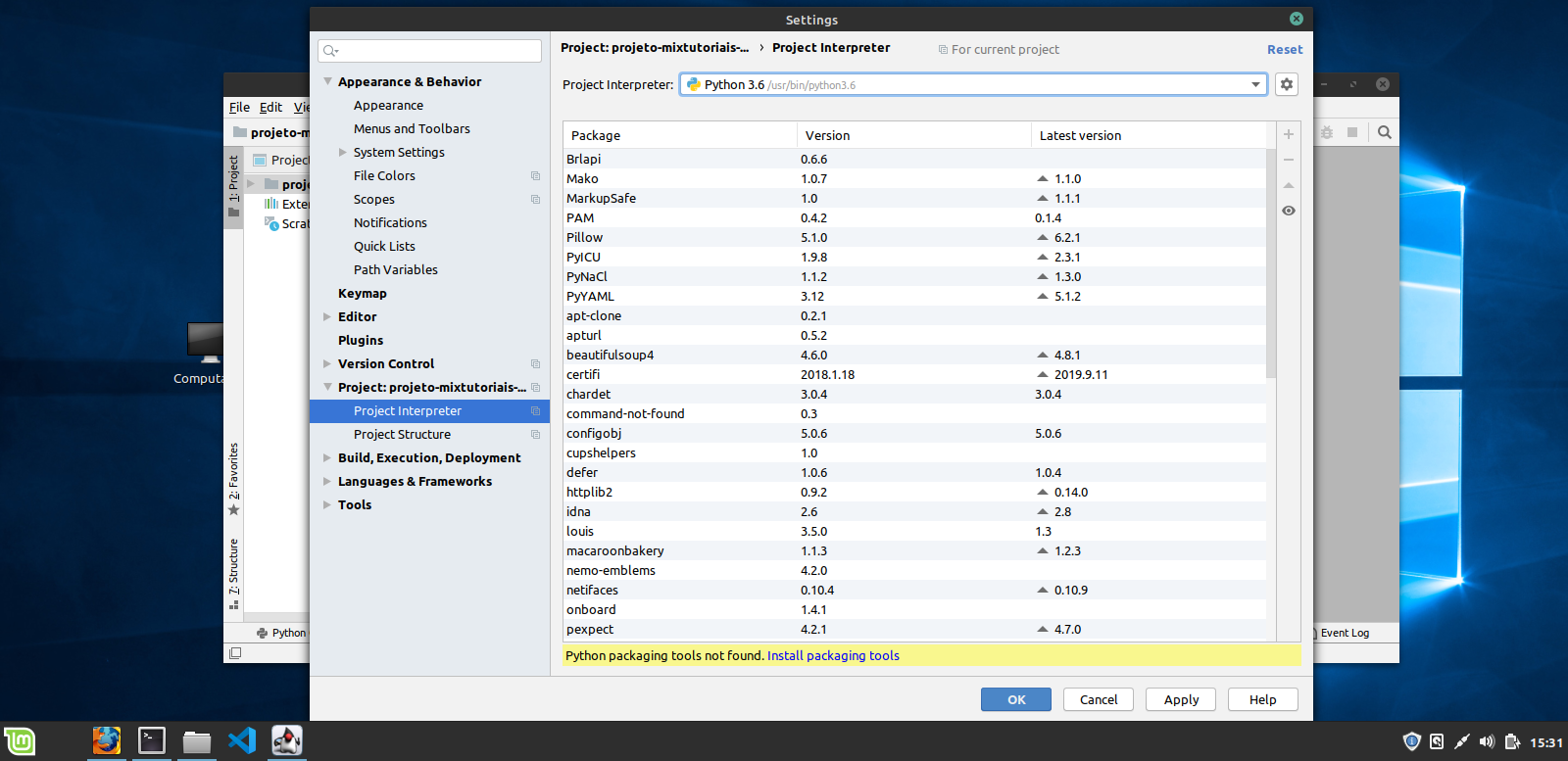Select Keymap settings page
1568x761 pixels.
(363, 294)
